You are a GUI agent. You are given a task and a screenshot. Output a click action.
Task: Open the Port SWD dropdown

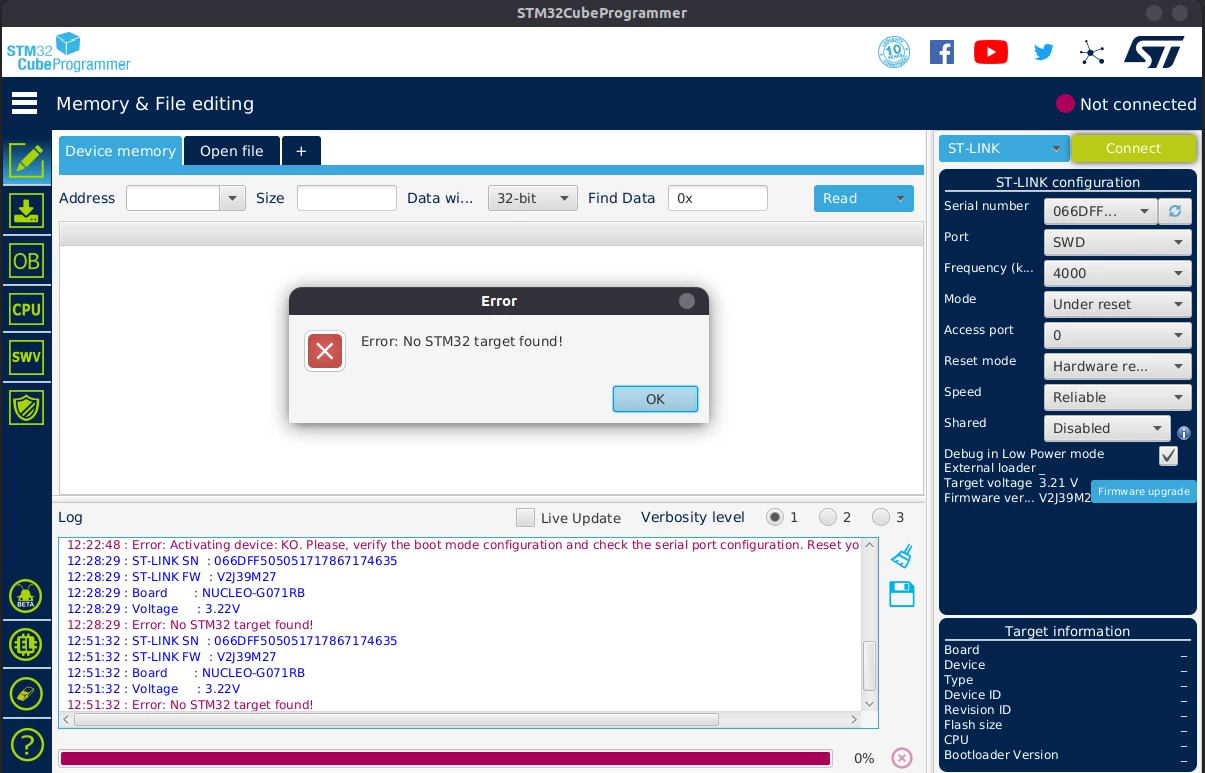point(1117,242)
